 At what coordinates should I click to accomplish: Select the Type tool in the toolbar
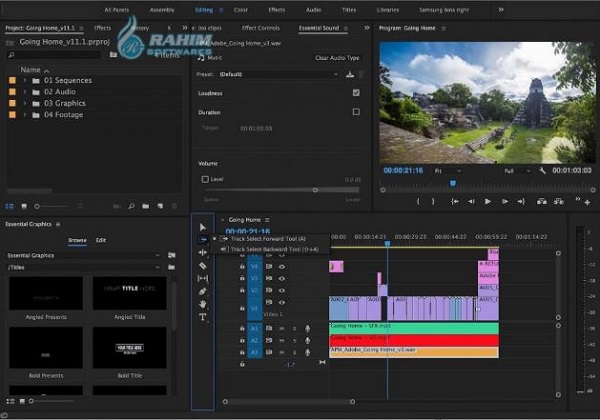(x=203, y=317)
